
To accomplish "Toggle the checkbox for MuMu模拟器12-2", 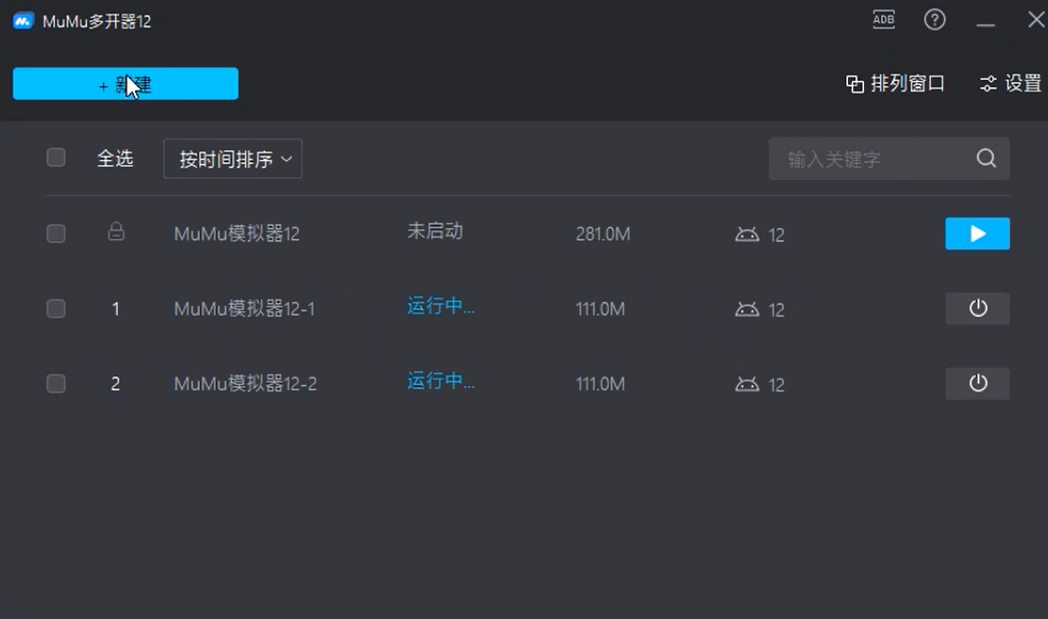I will [x=56, y=383].
